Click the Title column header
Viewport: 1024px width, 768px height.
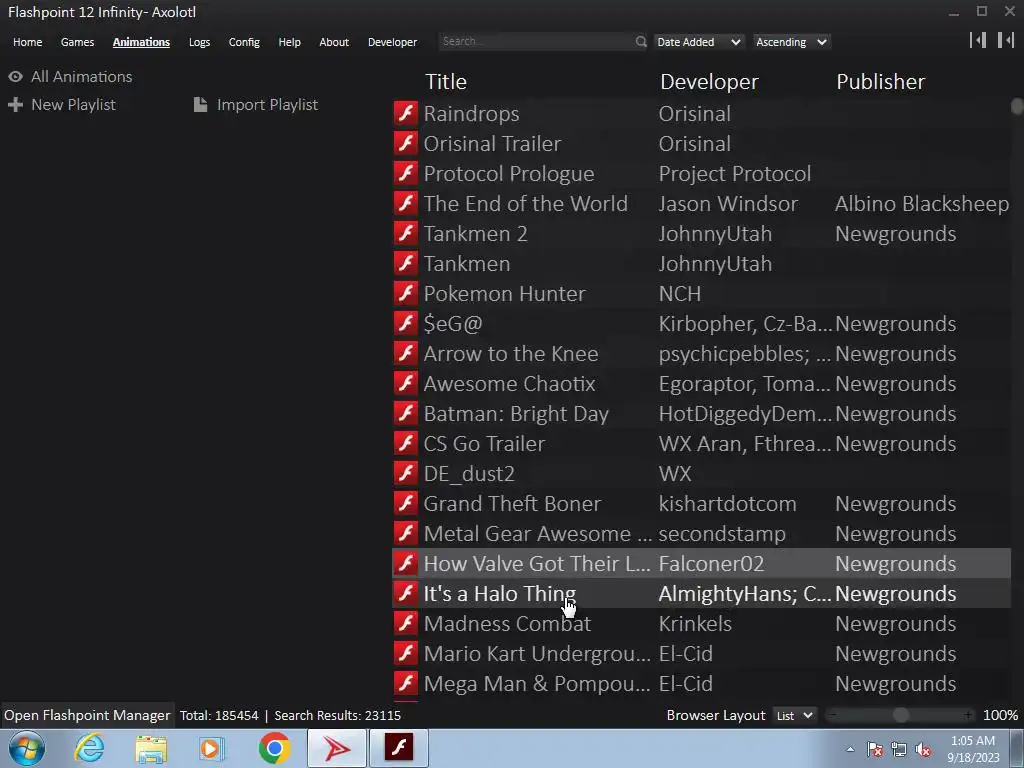pos(446,82)
